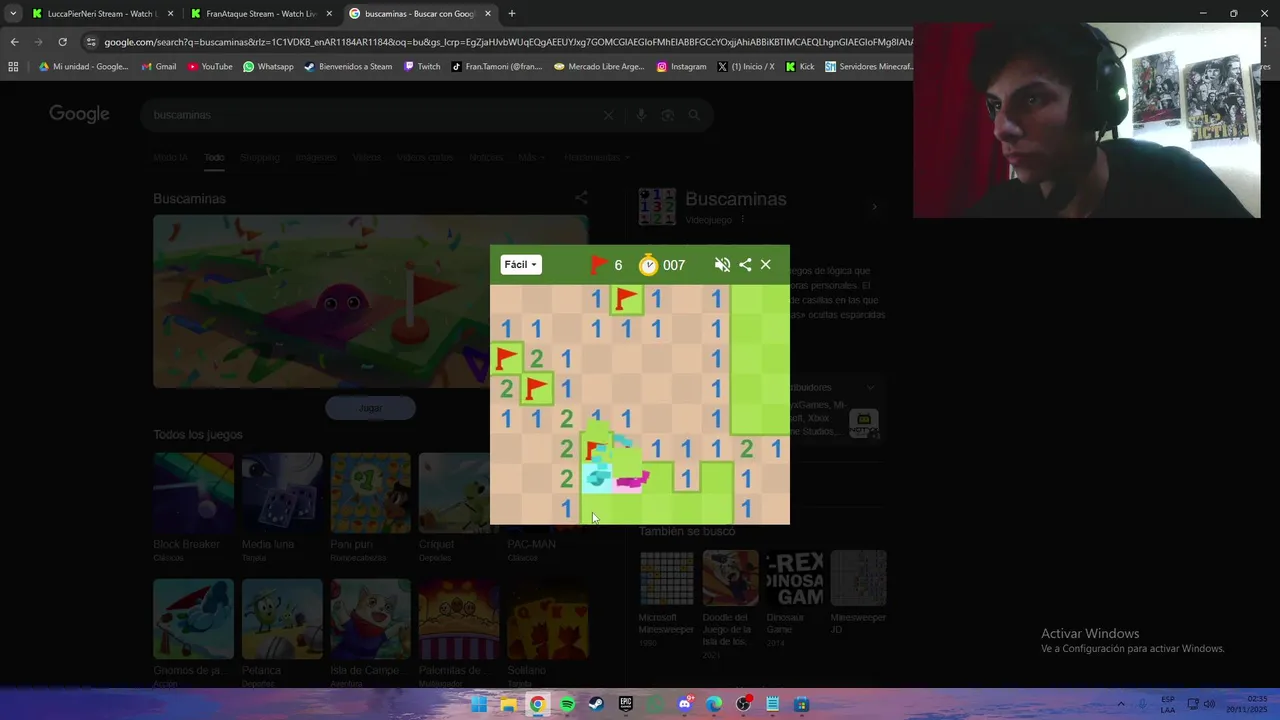Open the Windows Start menu

[479, 704]
